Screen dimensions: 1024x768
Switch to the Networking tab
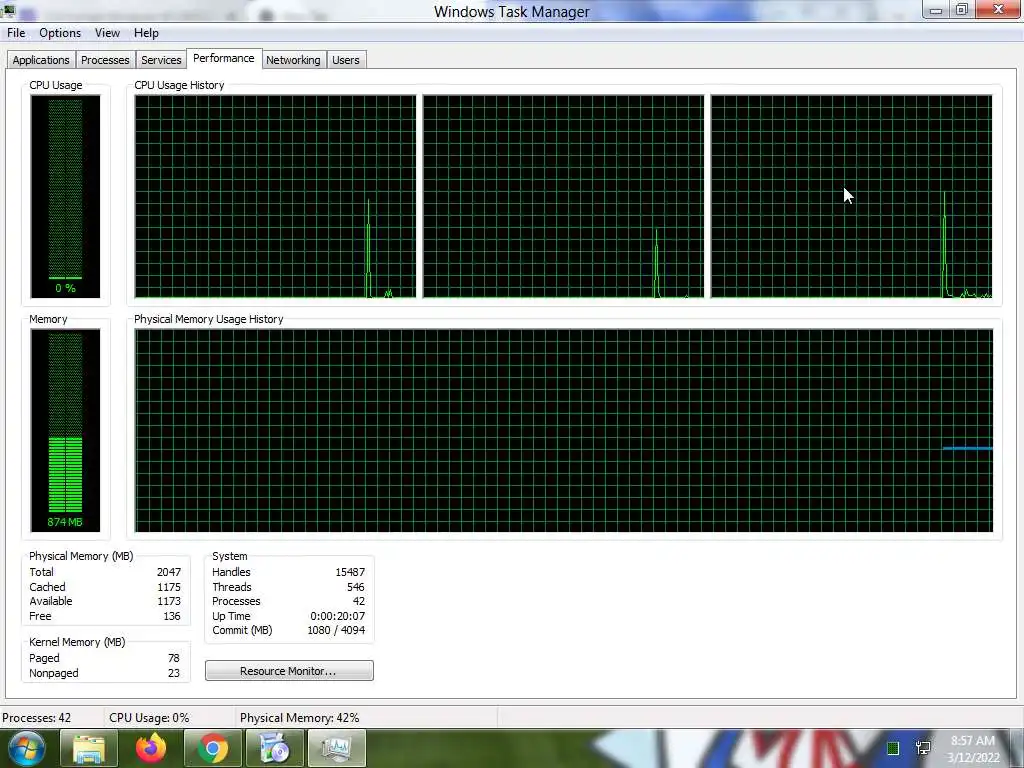[x=293, y=60]
